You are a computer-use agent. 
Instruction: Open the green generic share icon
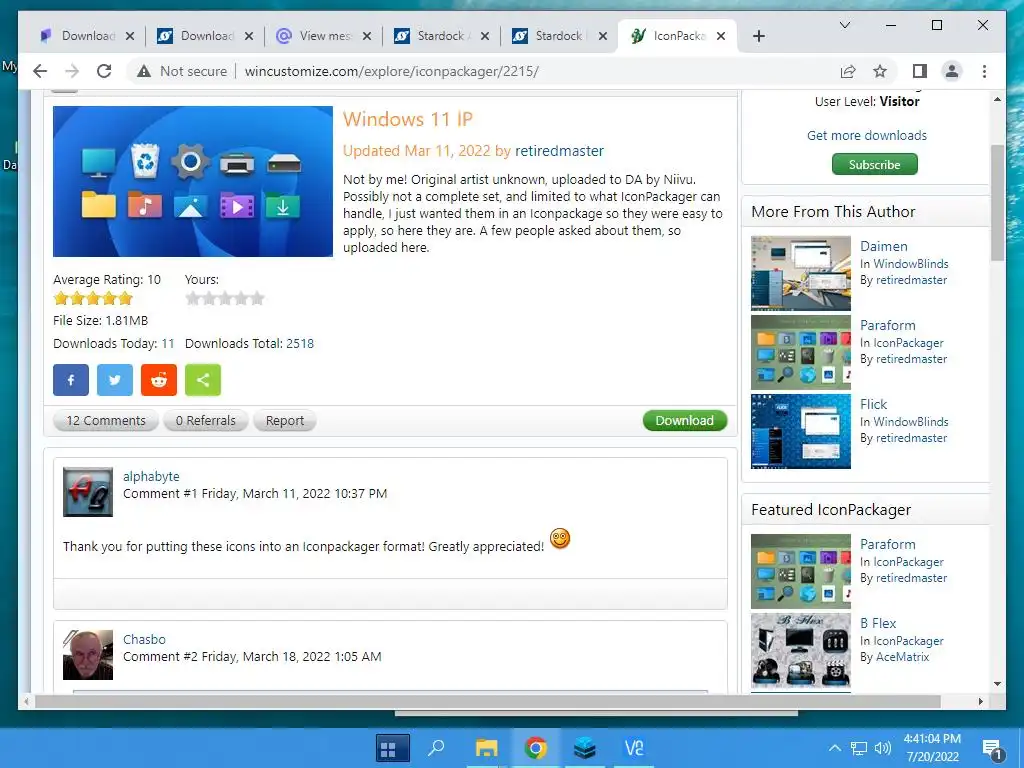tap(203, 380)
